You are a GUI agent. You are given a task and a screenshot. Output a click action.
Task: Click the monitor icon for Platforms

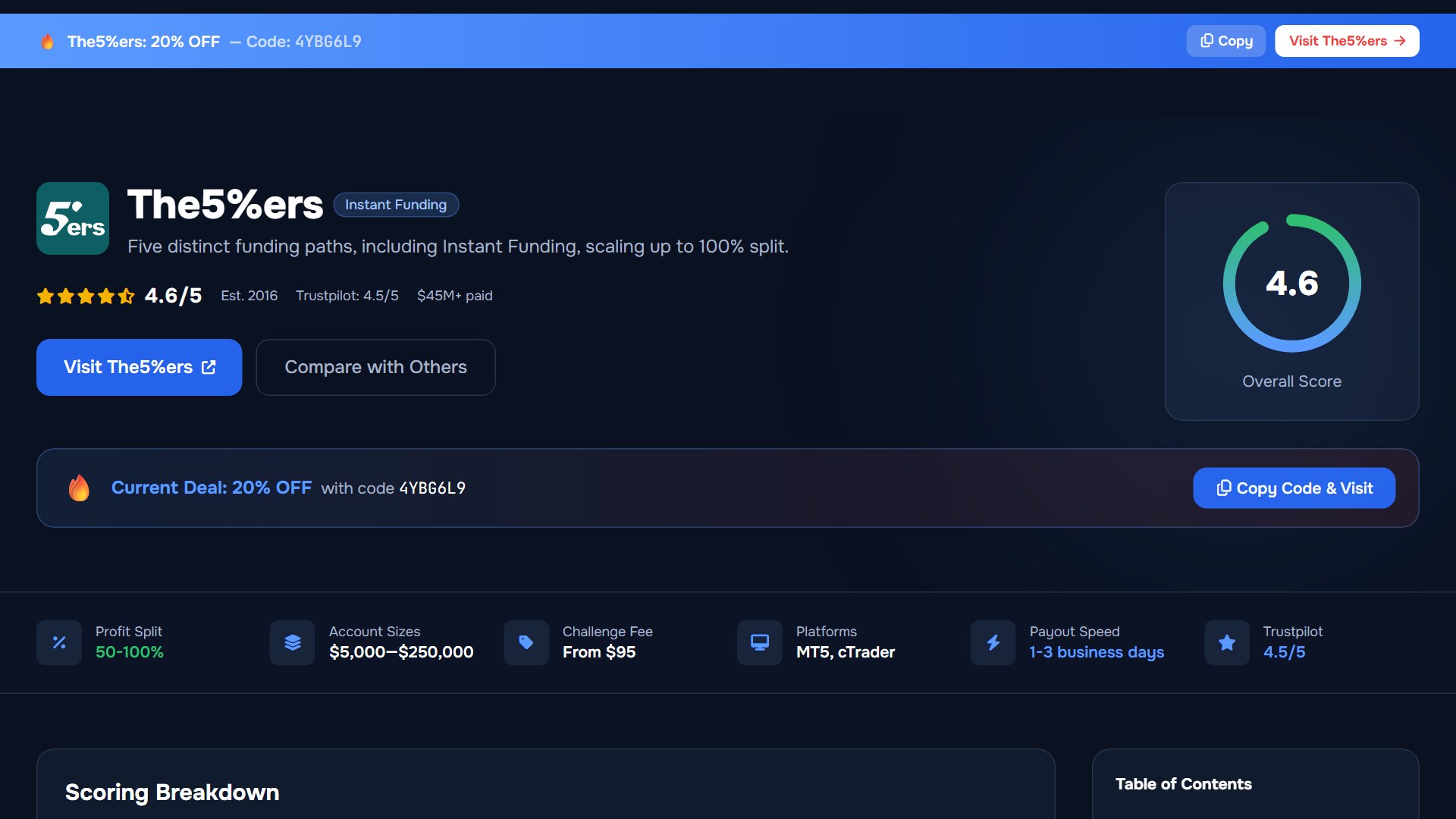pyautogui.click(x=759, y=642)
